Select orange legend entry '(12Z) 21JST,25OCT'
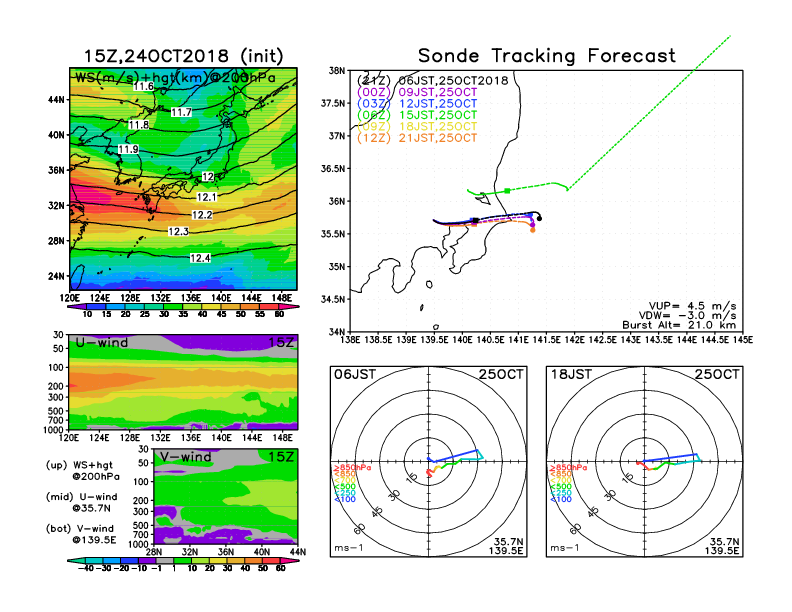792x612 pixels. pos(417,138)
